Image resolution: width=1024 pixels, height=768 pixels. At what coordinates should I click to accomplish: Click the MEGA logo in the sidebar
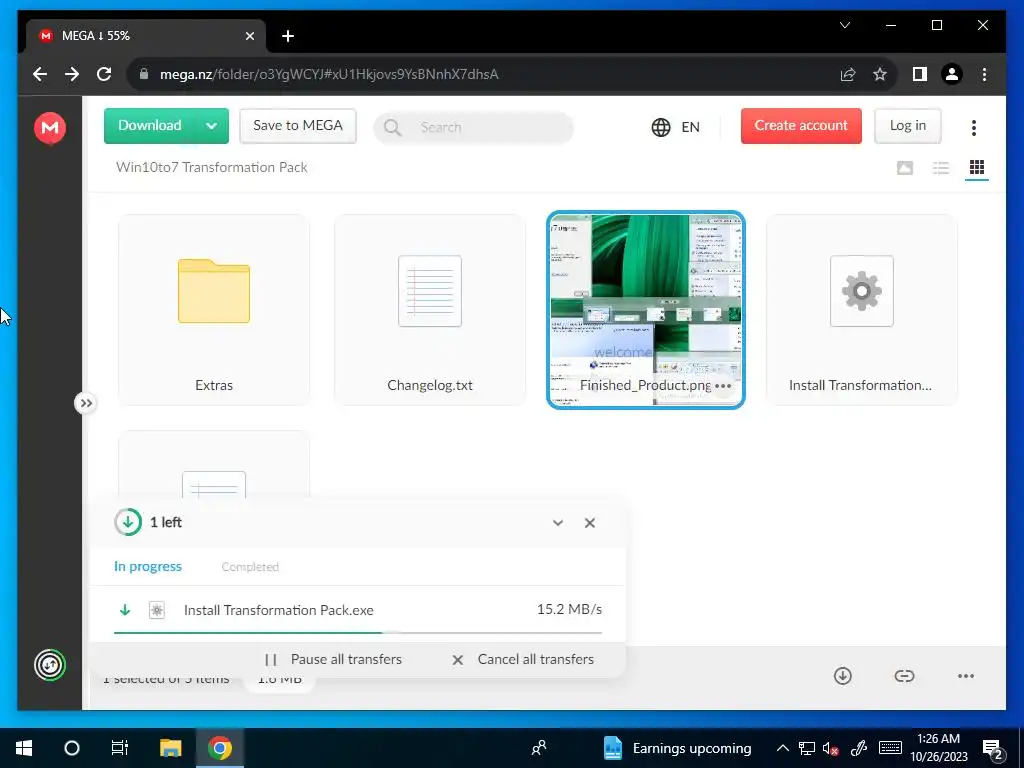(x=50, y=127)
